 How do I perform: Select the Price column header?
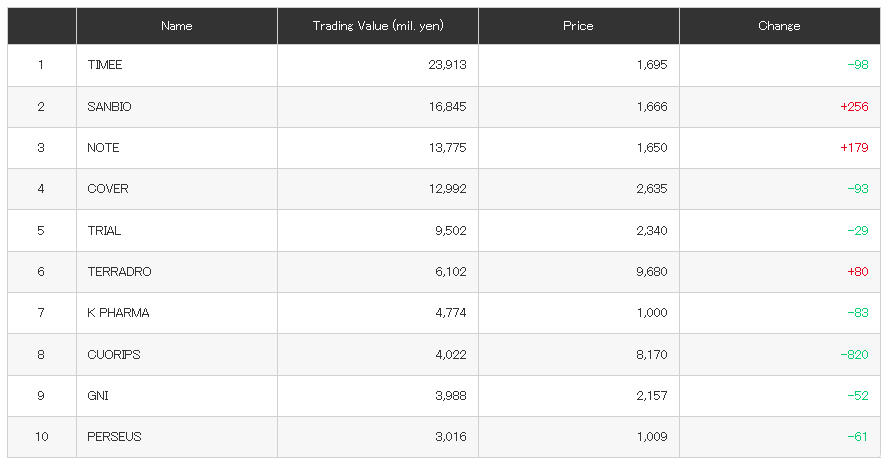[578, 26]
